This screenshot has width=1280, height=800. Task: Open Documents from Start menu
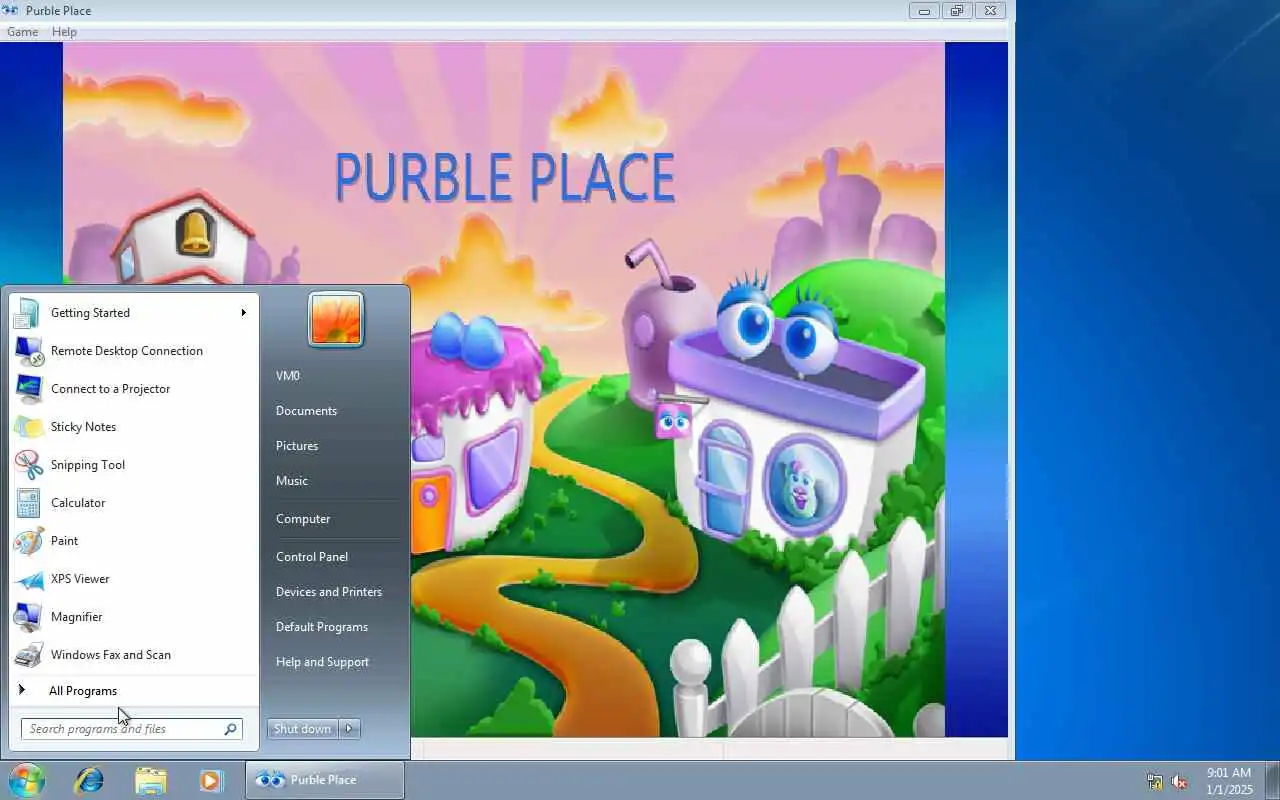click(306, 411)
